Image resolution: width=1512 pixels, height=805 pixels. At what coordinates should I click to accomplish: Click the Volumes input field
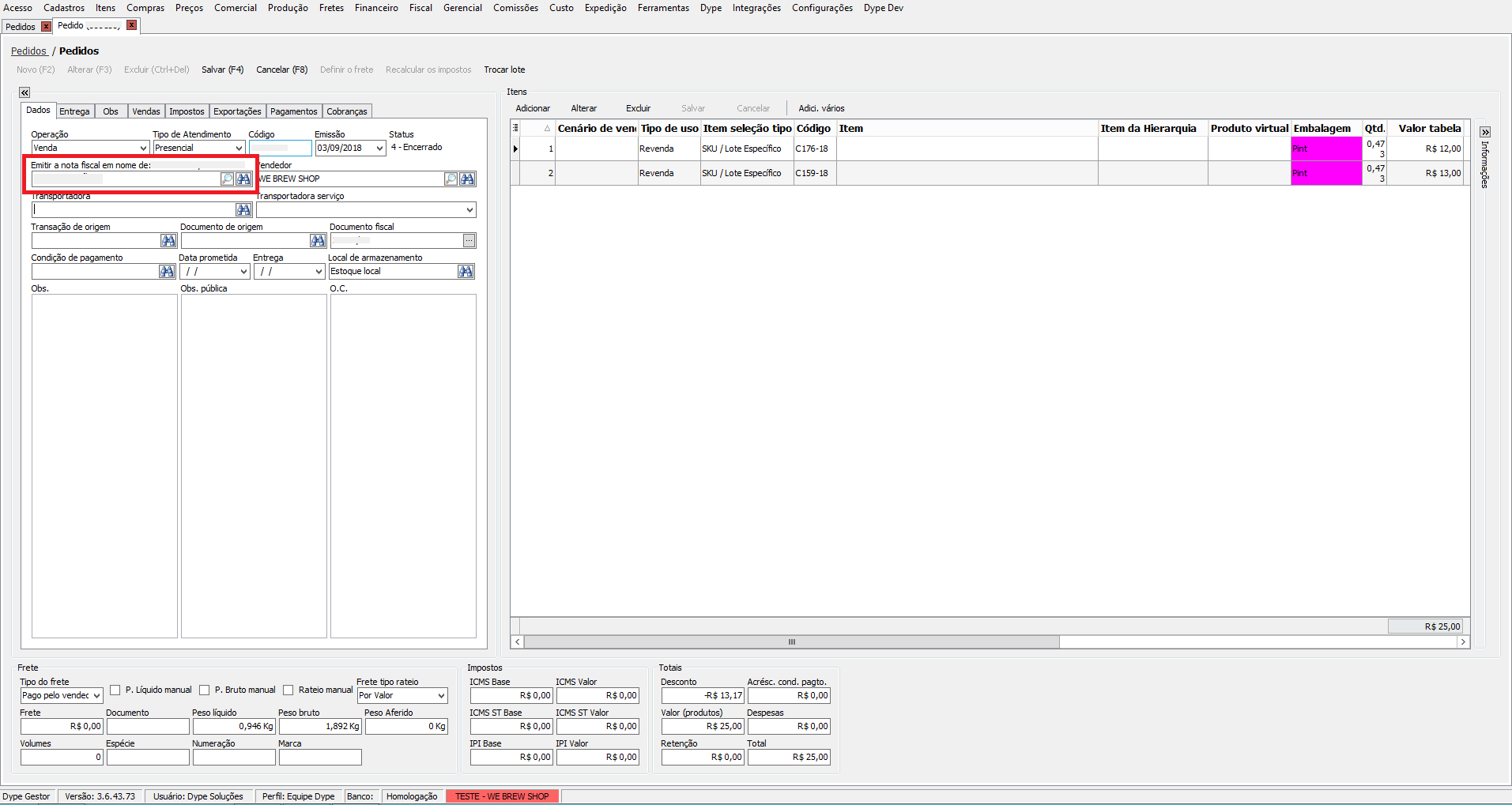pos(62,758)
